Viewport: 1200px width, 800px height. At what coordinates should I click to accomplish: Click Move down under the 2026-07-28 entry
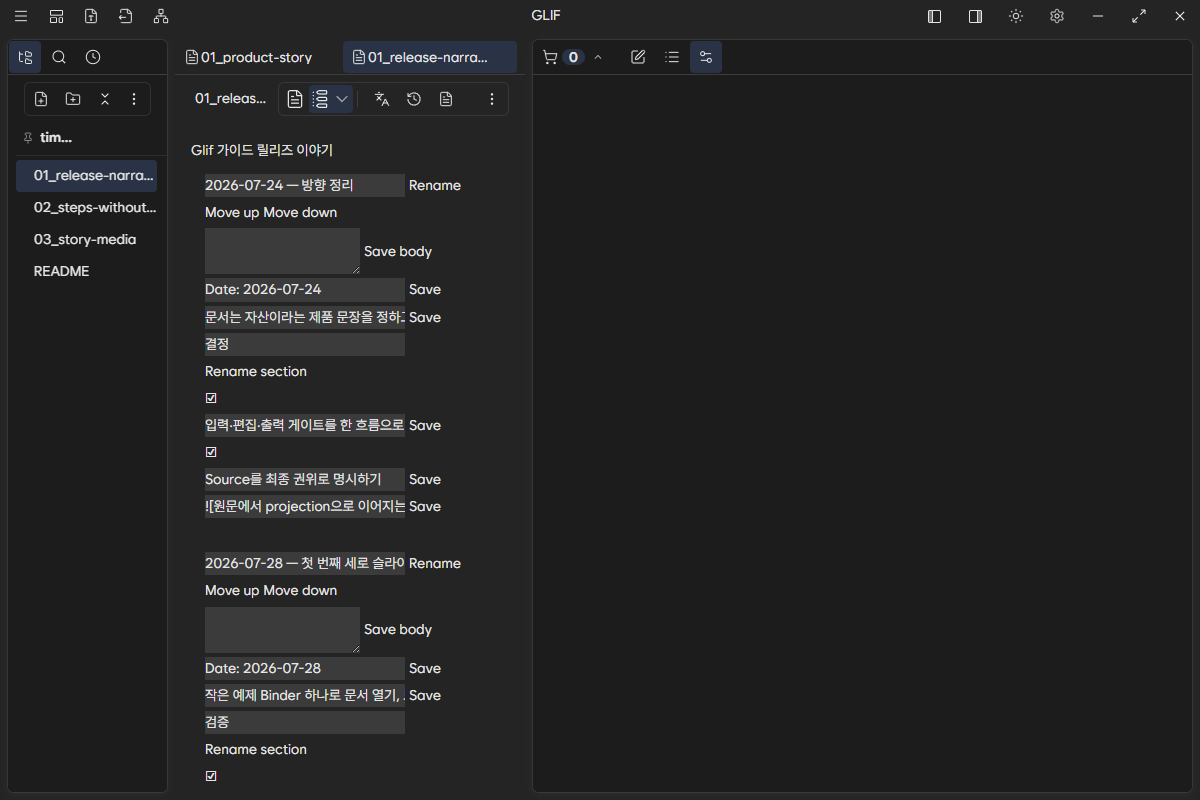click(300, 590)
